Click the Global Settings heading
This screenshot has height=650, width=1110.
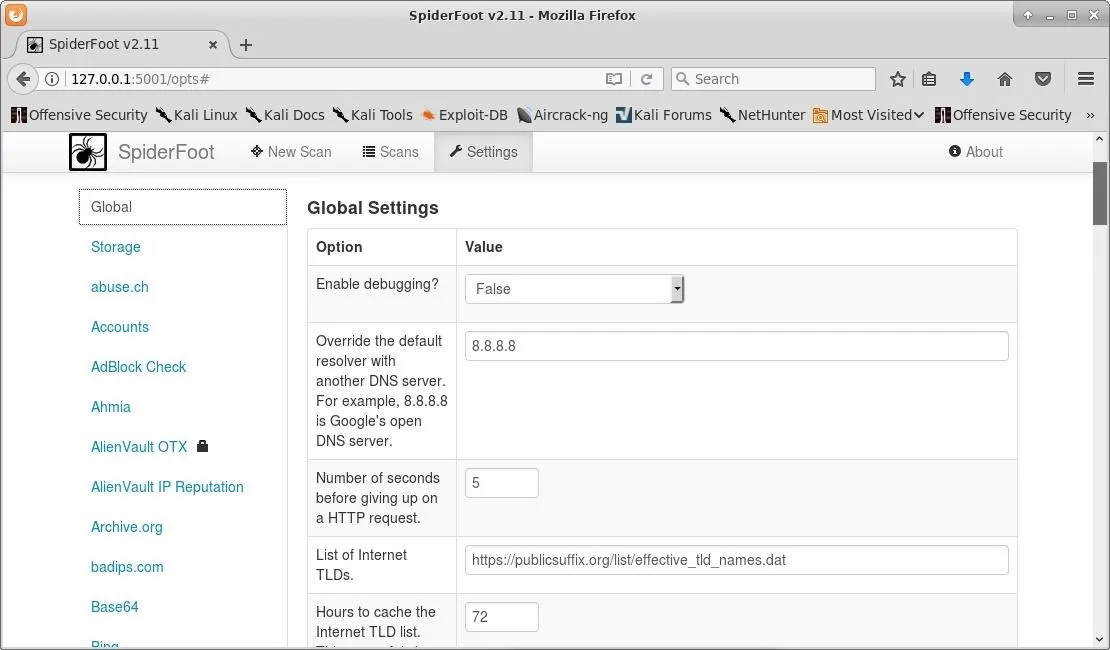(x=373, y=207)
